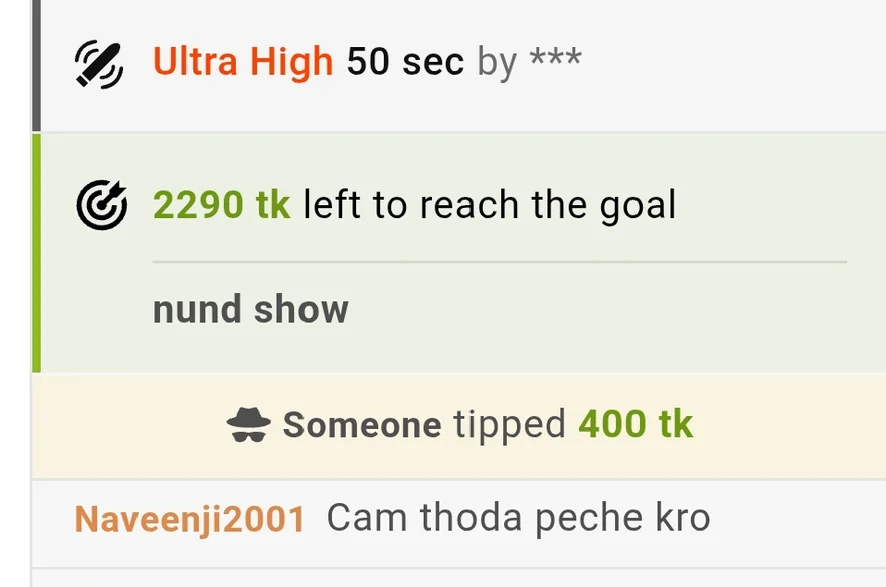
Task: Click the "50 sec" duration text
Action: [x=405, y=63]
